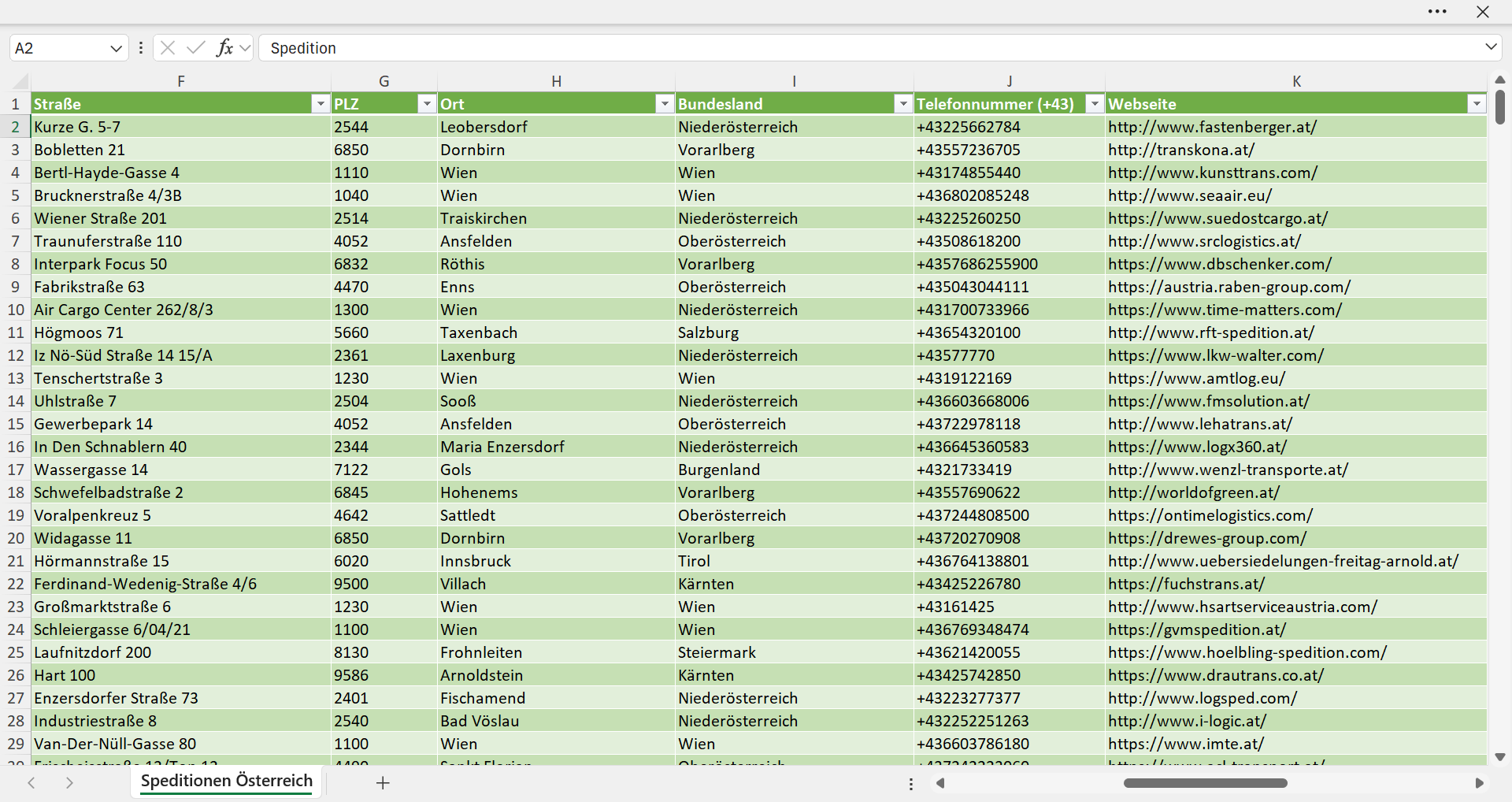Screen dimensions: 1512x802
Task: Open PLZ column filter dropdown
Action: [427, 104]
